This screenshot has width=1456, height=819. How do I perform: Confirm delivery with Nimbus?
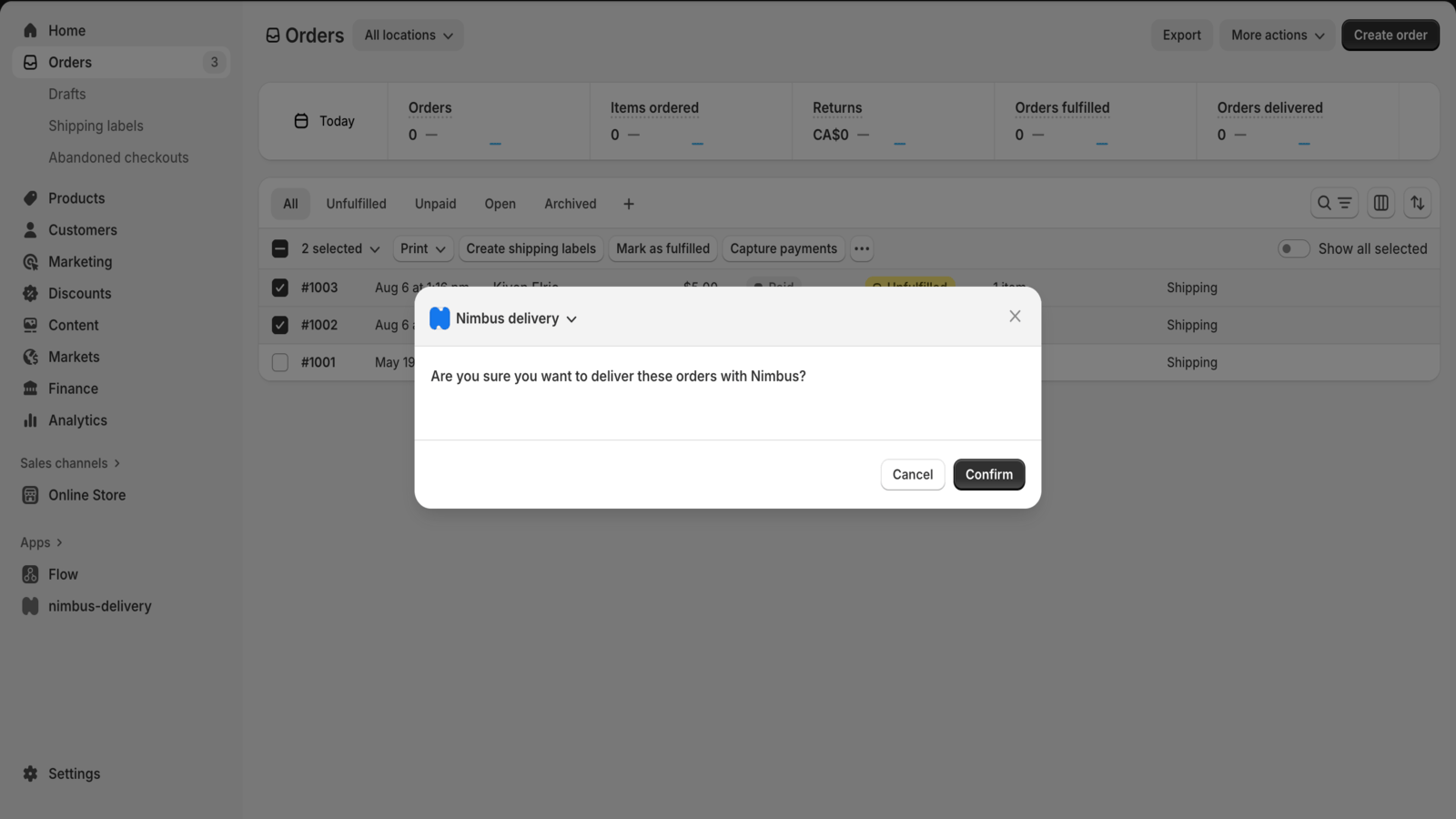988,474
